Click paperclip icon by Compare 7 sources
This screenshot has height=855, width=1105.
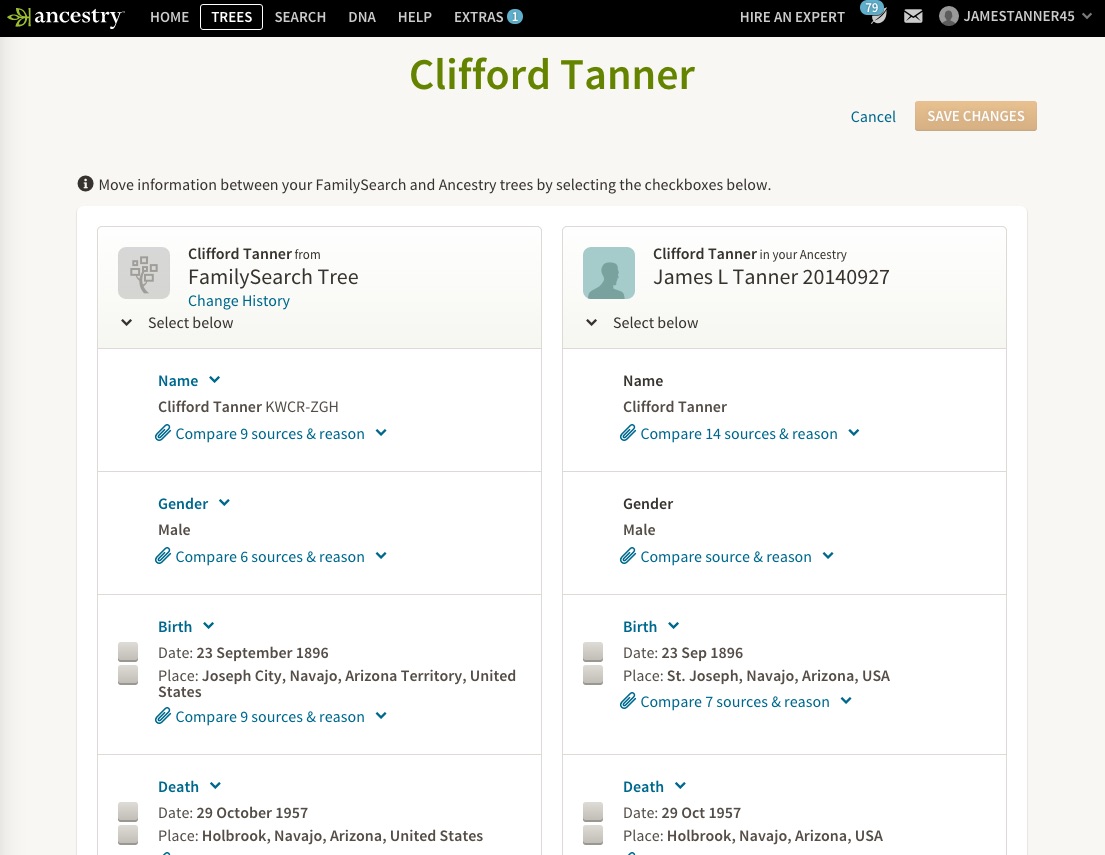[x=628, y=701]
